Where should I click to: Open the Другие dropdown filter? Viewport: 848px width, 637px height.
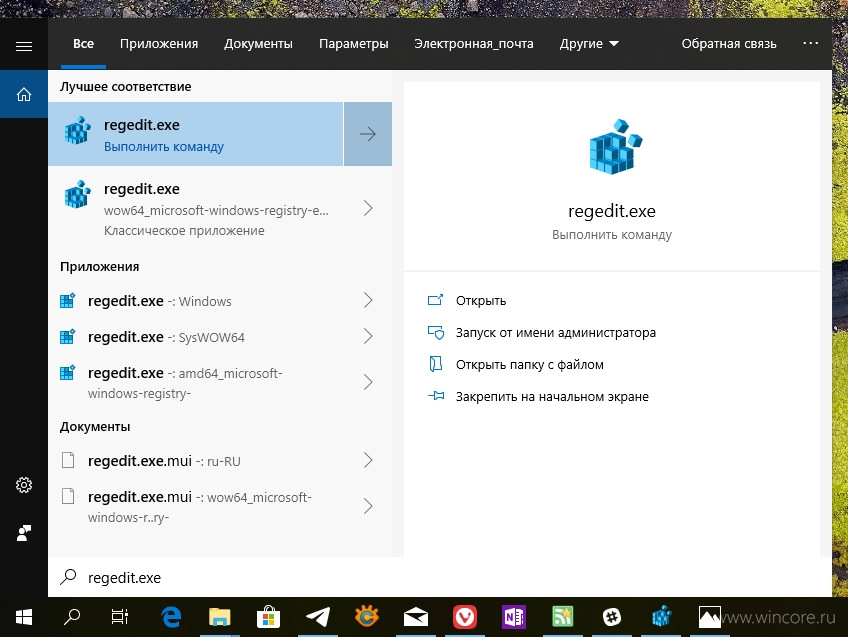589,44
